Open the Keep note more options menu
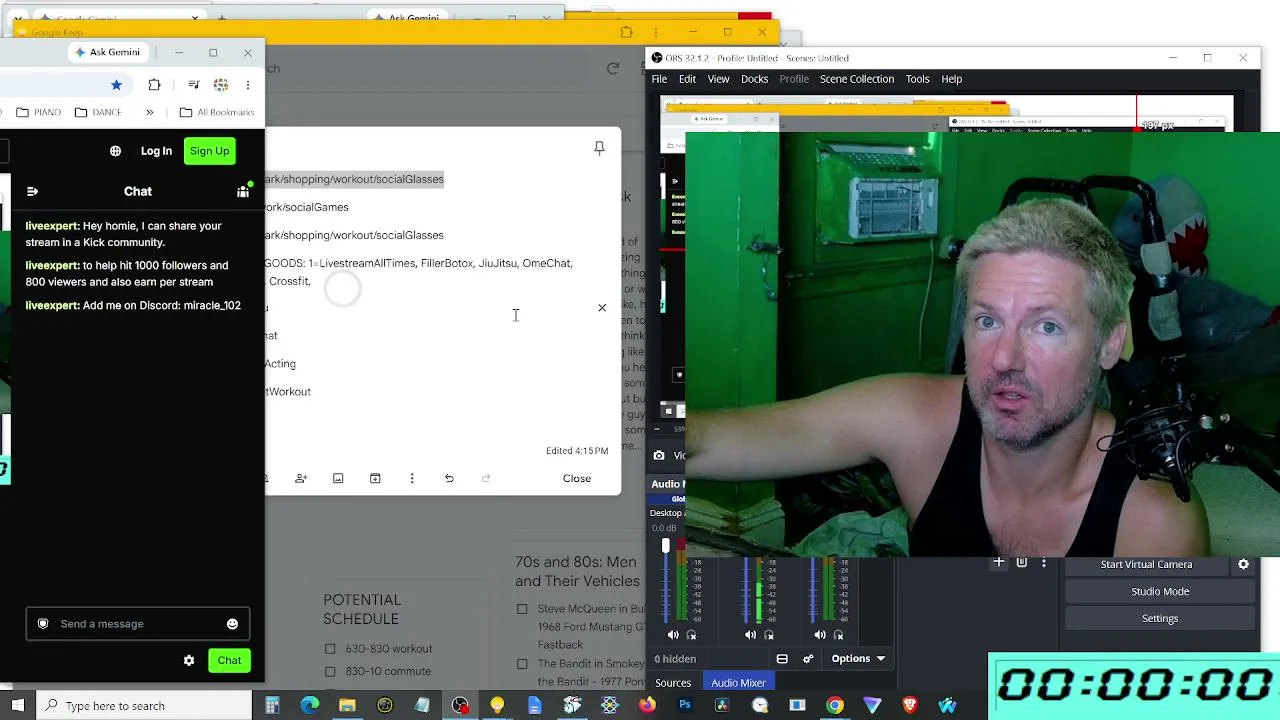This screenshot has height=720, width=1280. click(412, 478)
